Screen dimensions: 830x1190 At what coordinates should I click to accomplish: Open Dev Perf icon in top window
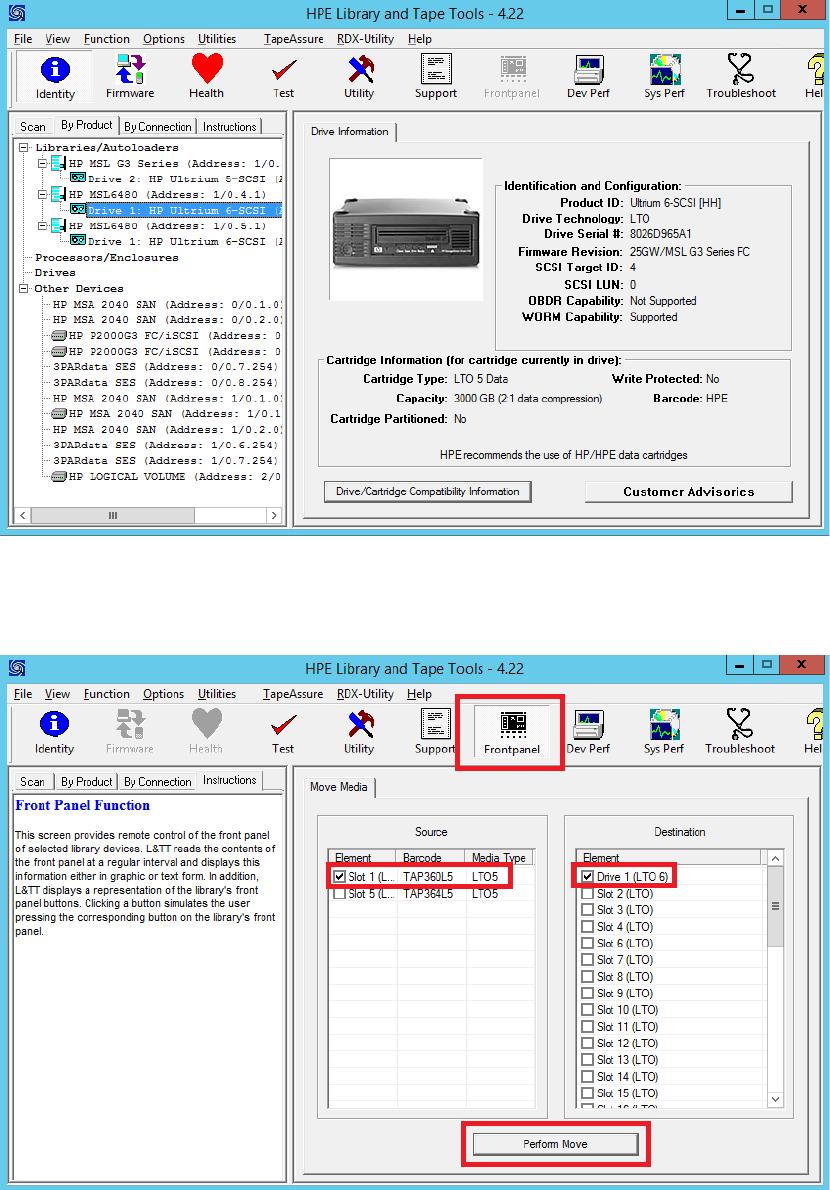pyautogui.click(x=588, y=77)
